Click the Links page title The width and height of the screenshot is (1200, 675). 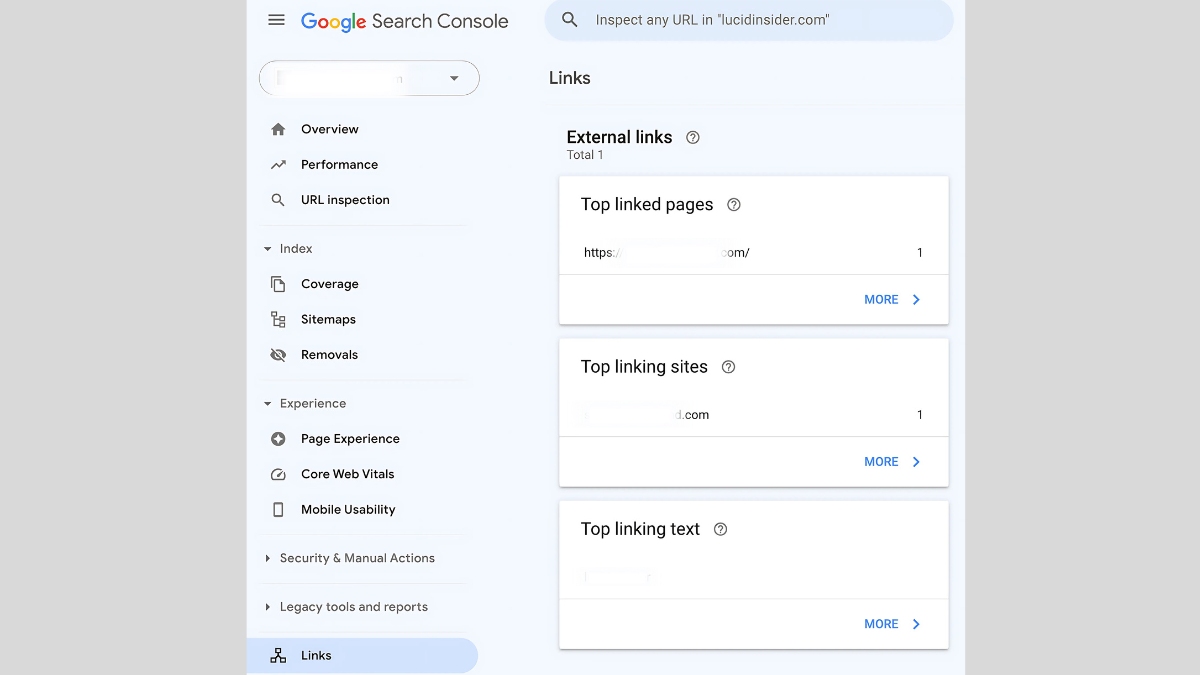click(570, 78)
